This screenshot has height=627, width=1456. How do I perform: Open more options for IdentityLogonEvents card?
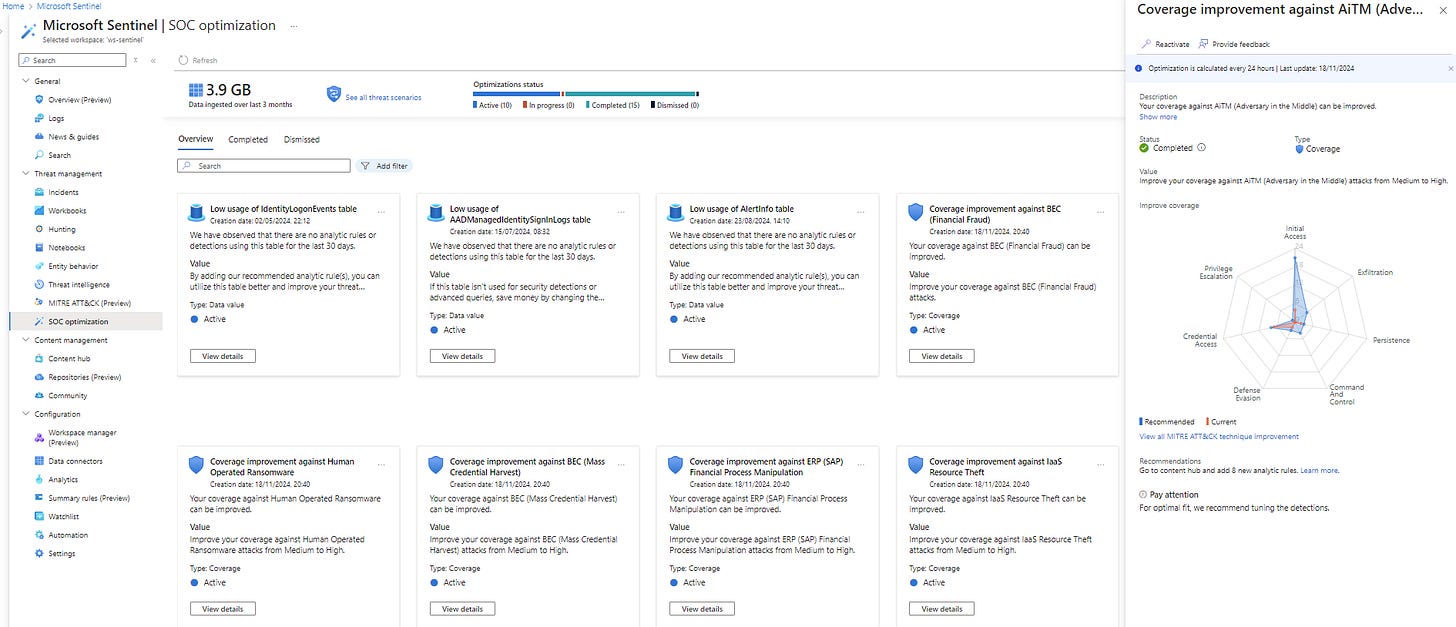click(381, 212)
